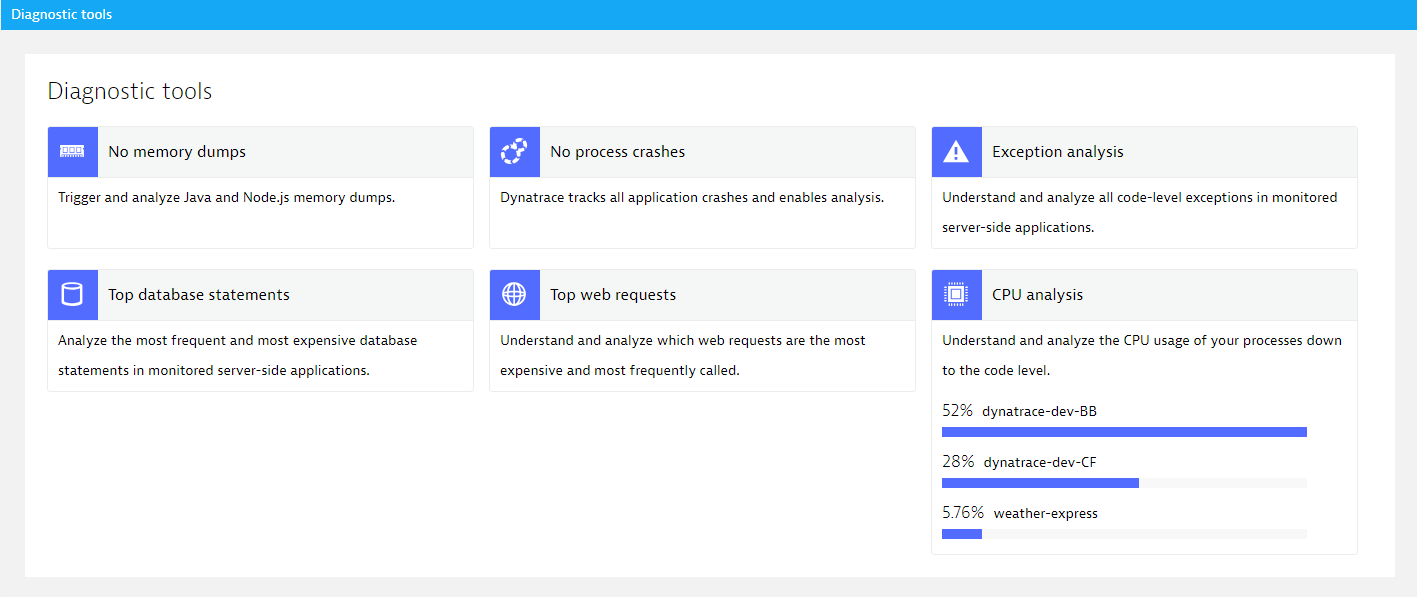Select the dynatrace-dev-CF process entry
The width and height of the screenshot is (1417, 597).
[1040, 462]
